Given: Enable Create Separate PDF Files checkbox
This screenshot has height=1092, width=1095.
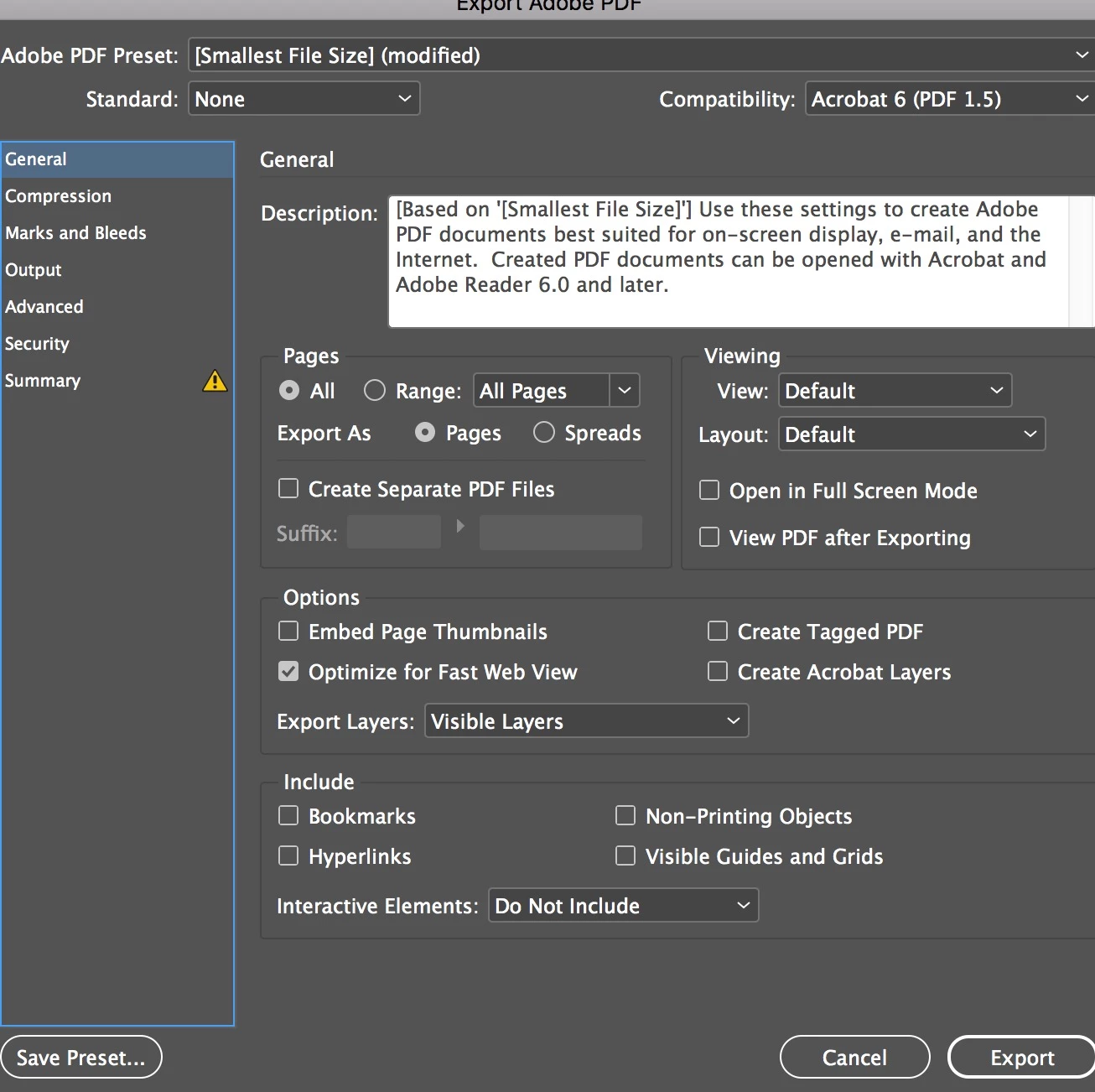Looking at the screenshot, I should click(288, 489).
